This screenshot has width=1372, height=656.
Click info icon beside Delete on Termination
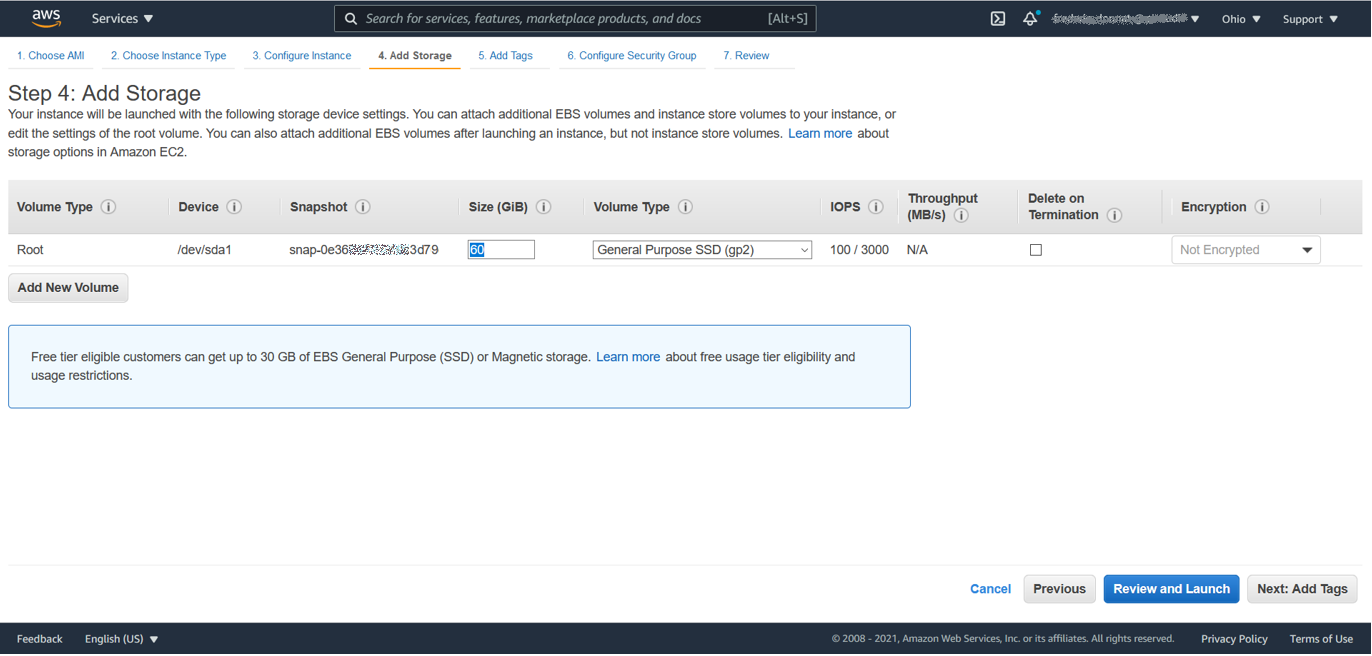pos(1114,215)
